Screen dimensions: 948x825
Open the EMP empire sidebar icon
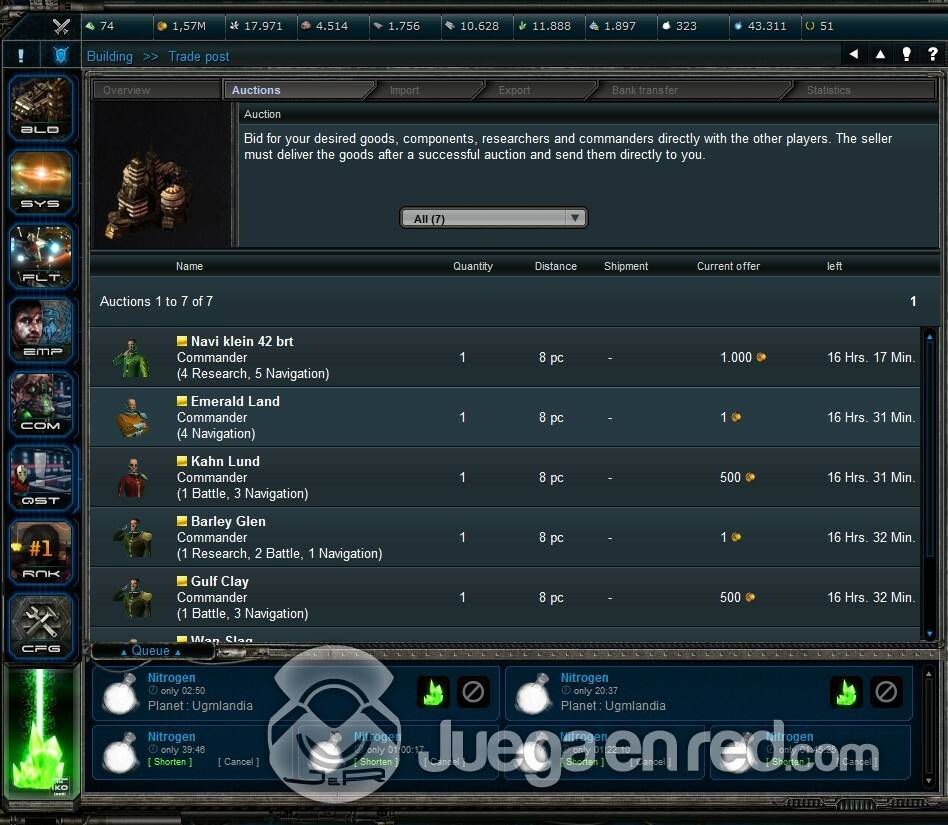(x=41, y=329)
